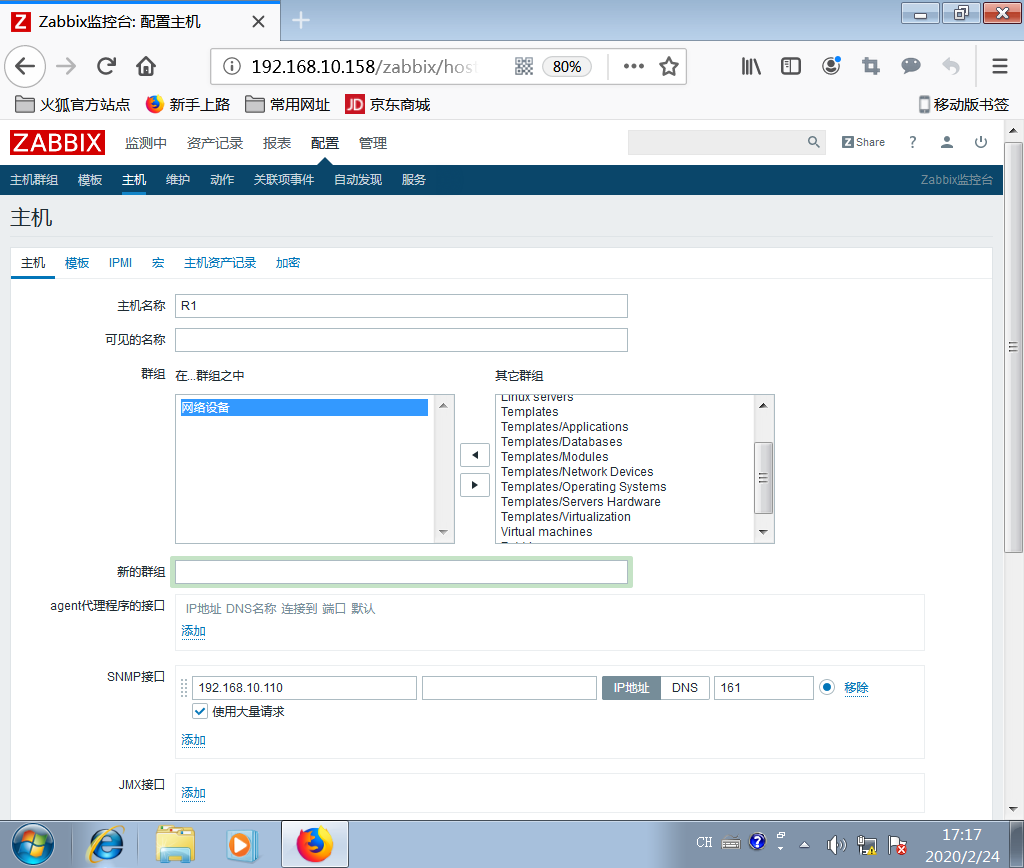Select the default SNMP interface radio button
Viewport: 1024px width, 868px height.
point(827,687)
